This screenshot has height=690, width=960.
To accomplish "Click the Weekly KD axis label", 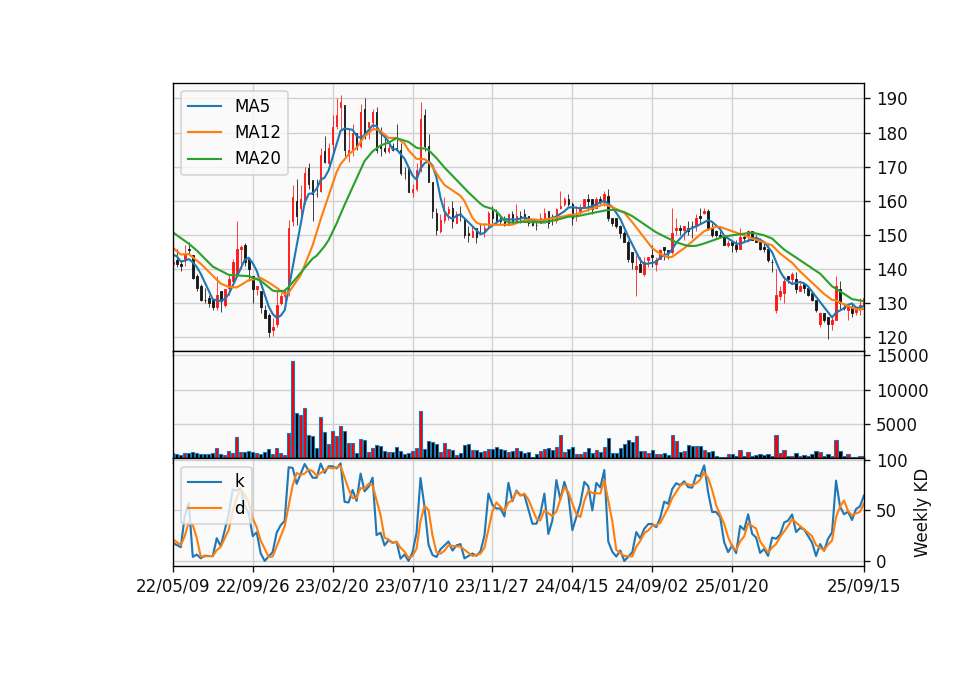I will pos(921,513).
